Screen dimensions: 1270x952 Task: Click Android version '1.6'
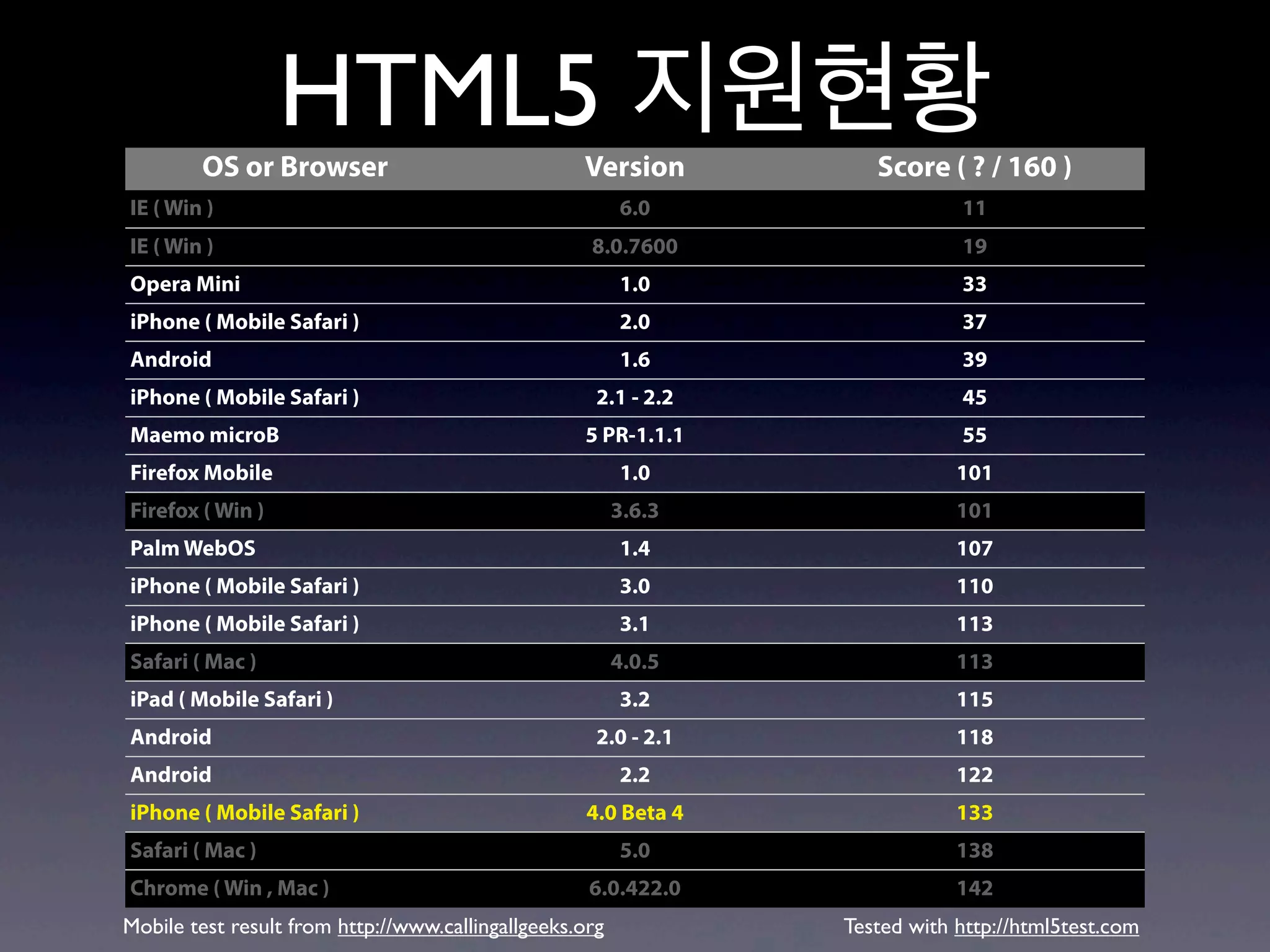tap(634, 359)
